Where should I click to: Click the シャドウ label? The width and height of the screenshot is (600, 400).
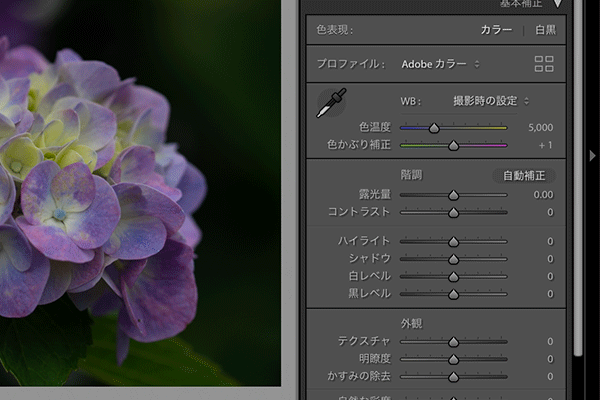coord(369,259)
